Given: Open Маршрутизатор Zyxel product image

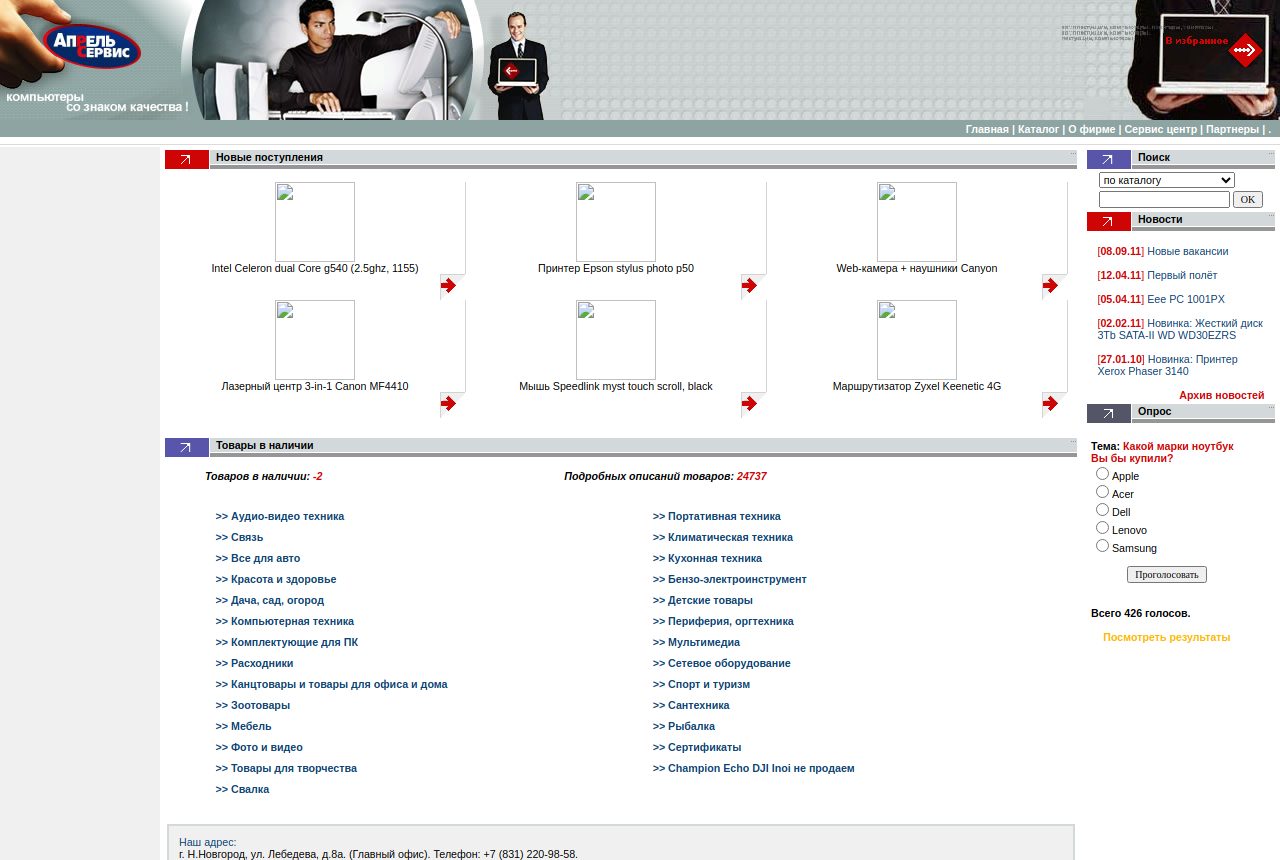Looking at the screenshot, I should [x=917, y=340].
